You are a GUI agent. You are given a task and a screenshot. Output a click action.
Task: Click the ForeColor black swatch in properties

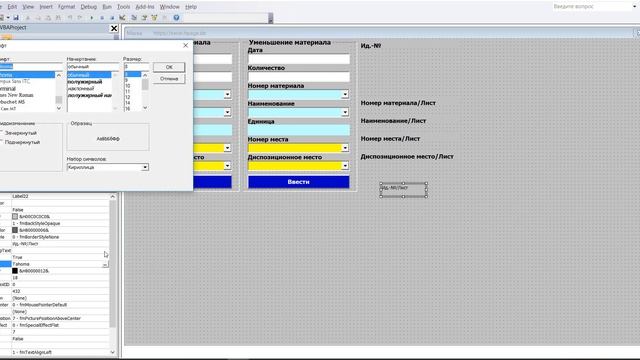(x=15, y=271)
